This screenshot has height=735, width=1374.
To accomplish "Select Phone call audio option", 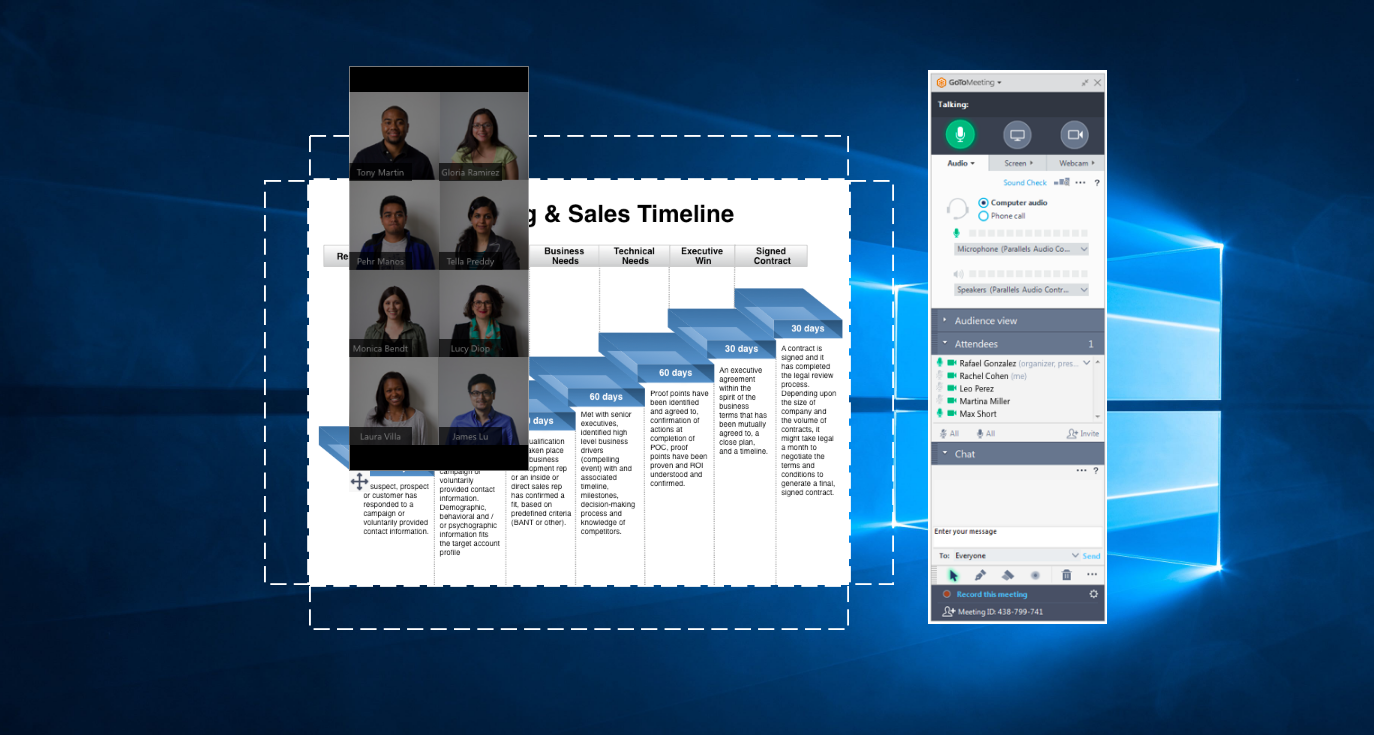I will click(1002, 216).
